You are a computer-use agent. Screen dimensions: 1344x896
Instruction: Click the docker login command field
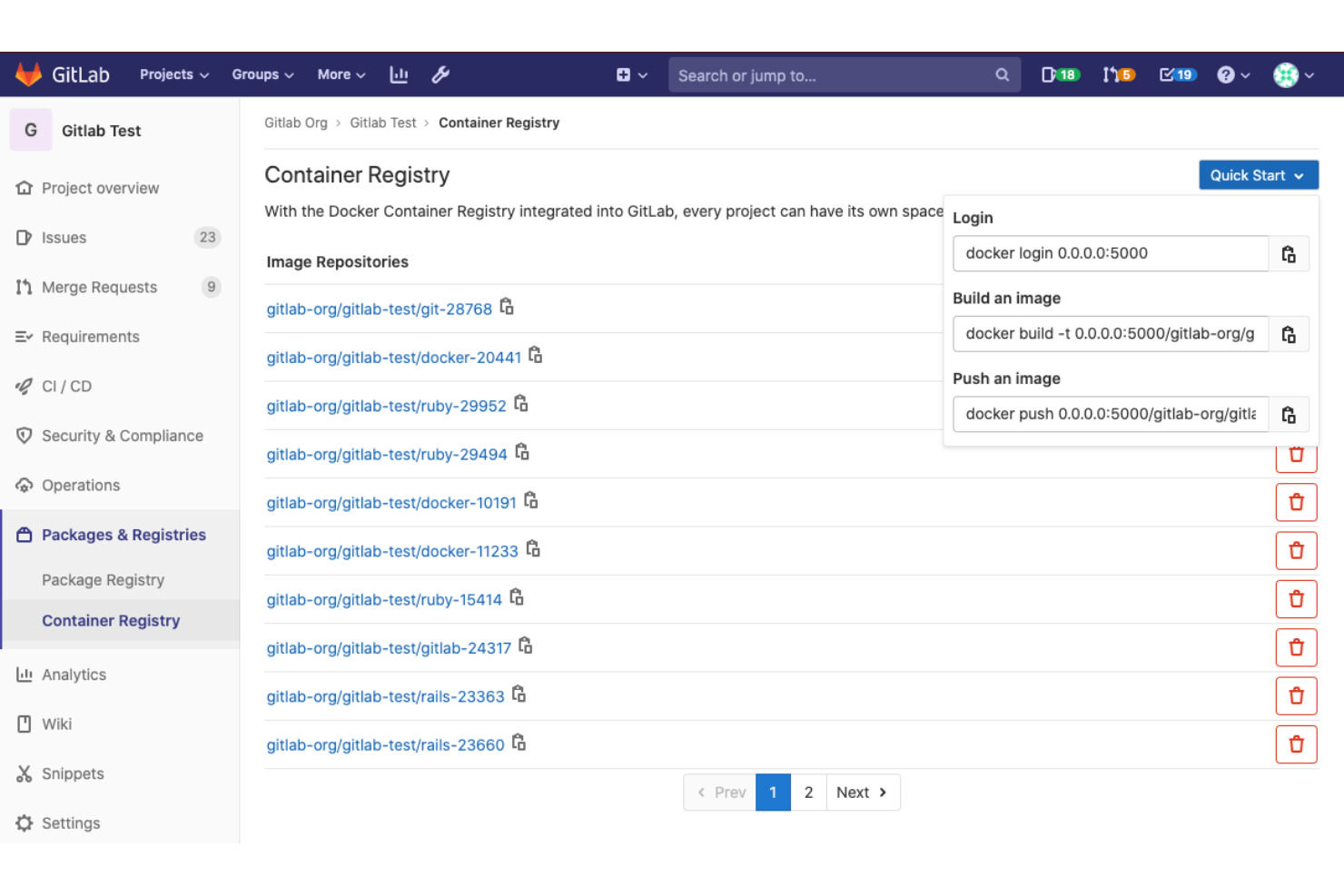coord(1111,254)
